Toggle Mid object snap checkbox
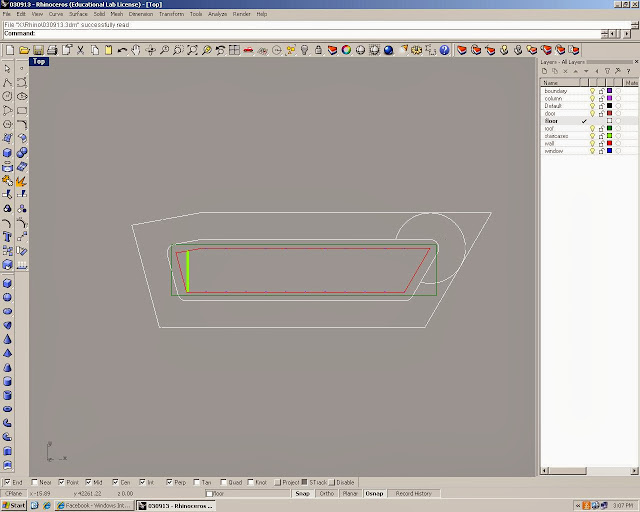The image size is (640, 512). (x=88, y=482)
